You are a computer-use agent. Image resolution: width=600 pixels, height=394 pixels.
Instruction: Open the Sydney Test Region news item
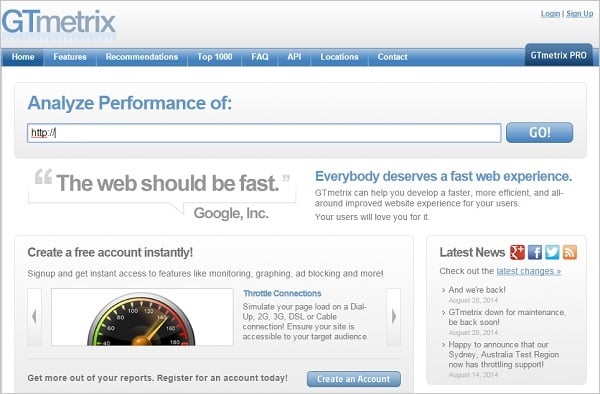[504, 355]
